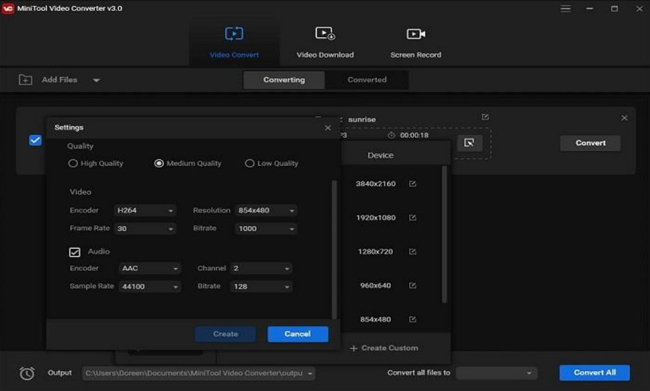Image resolution: width=650 pixels, height=391 pixels.
Task: Open the audio Bitrate 128 dropdown
Action: pos(261,287)
